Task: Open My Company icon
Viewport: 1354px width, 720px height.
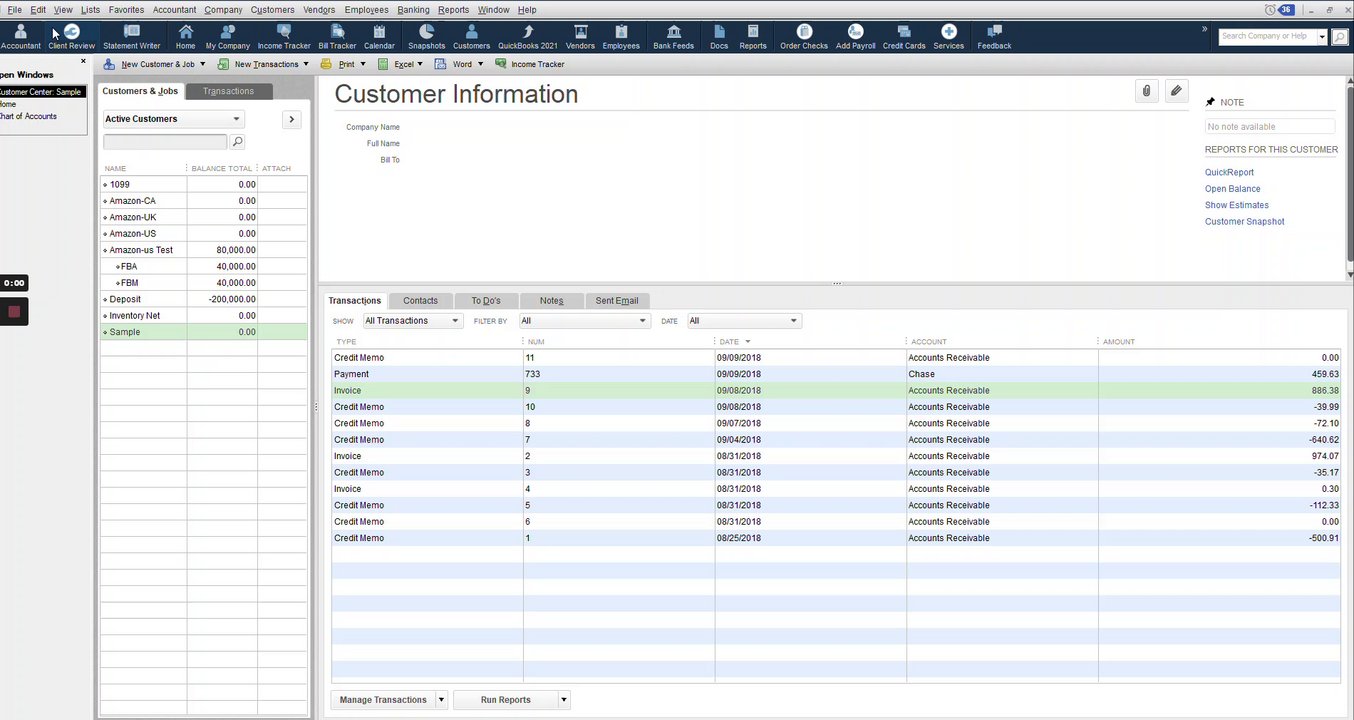Action: [x=228, y=37]
